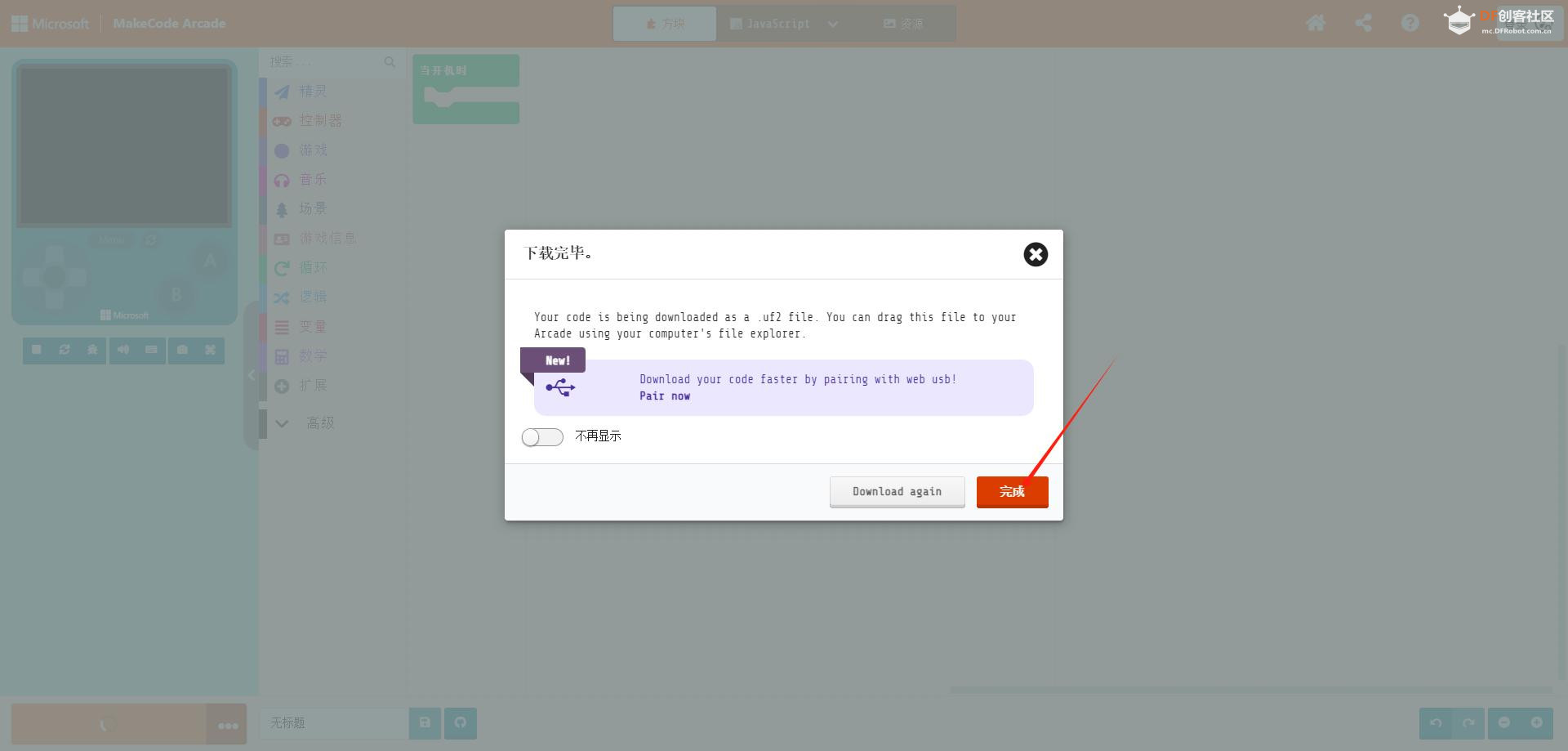The height and width of the screenshot is (751, 1568).
Task: Click the toolbox search field
Action: pyautogui.click(x=332, y=61)
